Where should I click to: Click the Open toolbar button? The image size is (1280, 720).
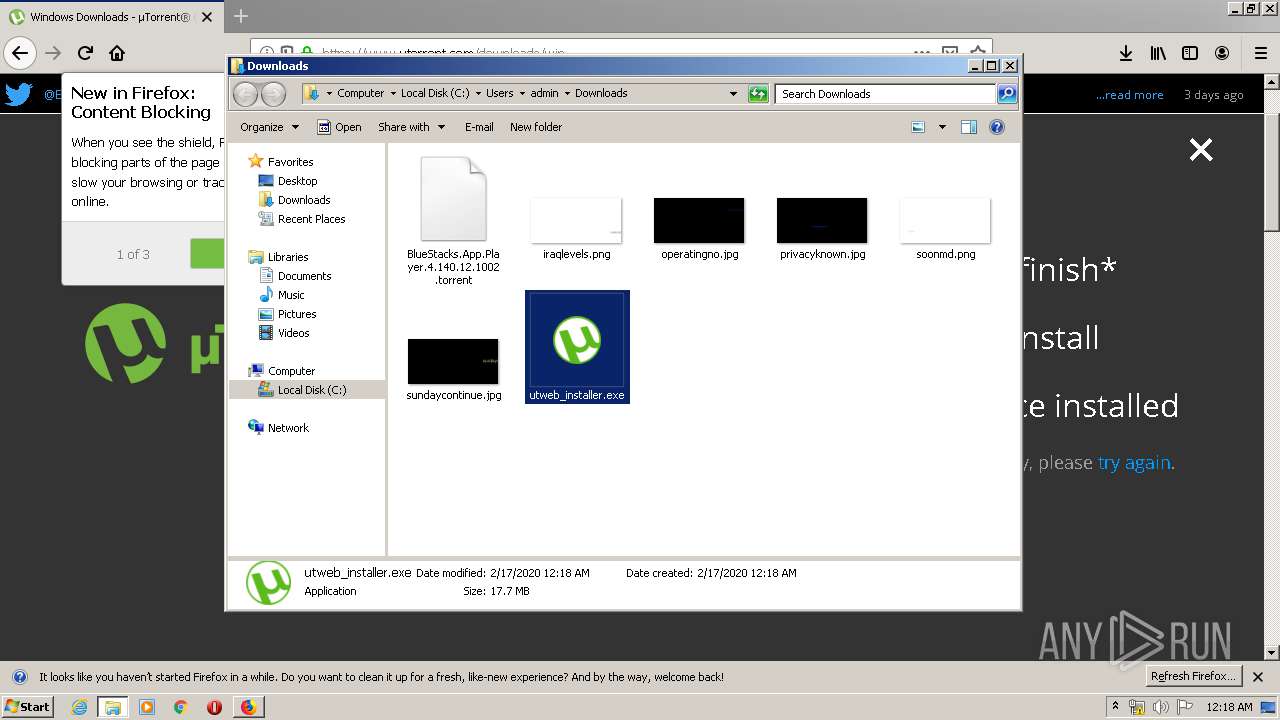click(x=339, y=127)
